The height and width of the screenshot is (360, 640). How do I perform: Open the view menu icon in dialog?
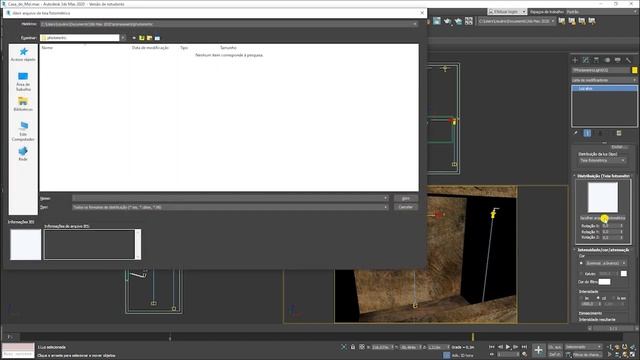pyautogui.click(x=157, y=38)
